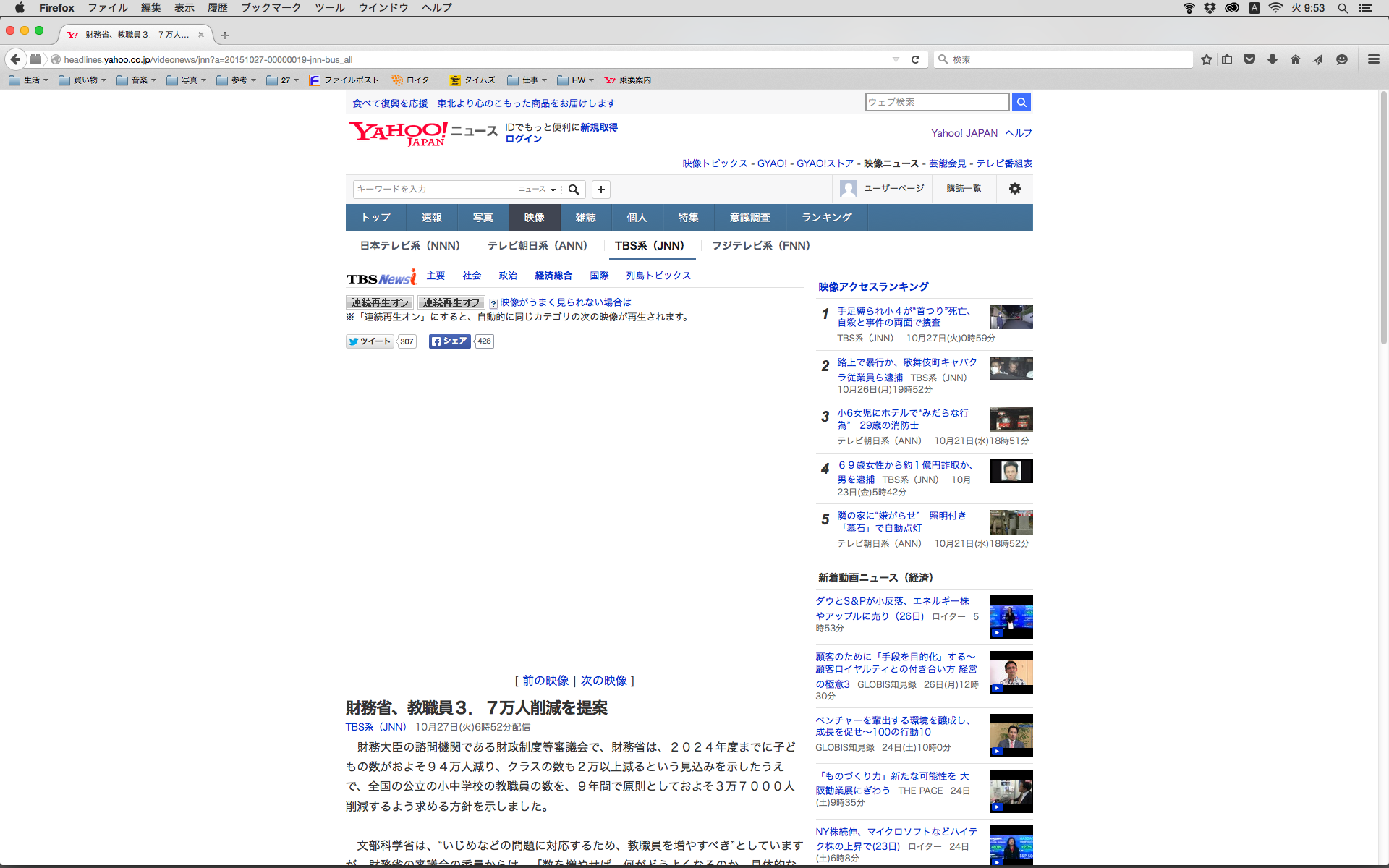The height and width of the screenshot is (868, 1389).
Task: Click the ツイート tweet button
Action: tap(370, 341)
